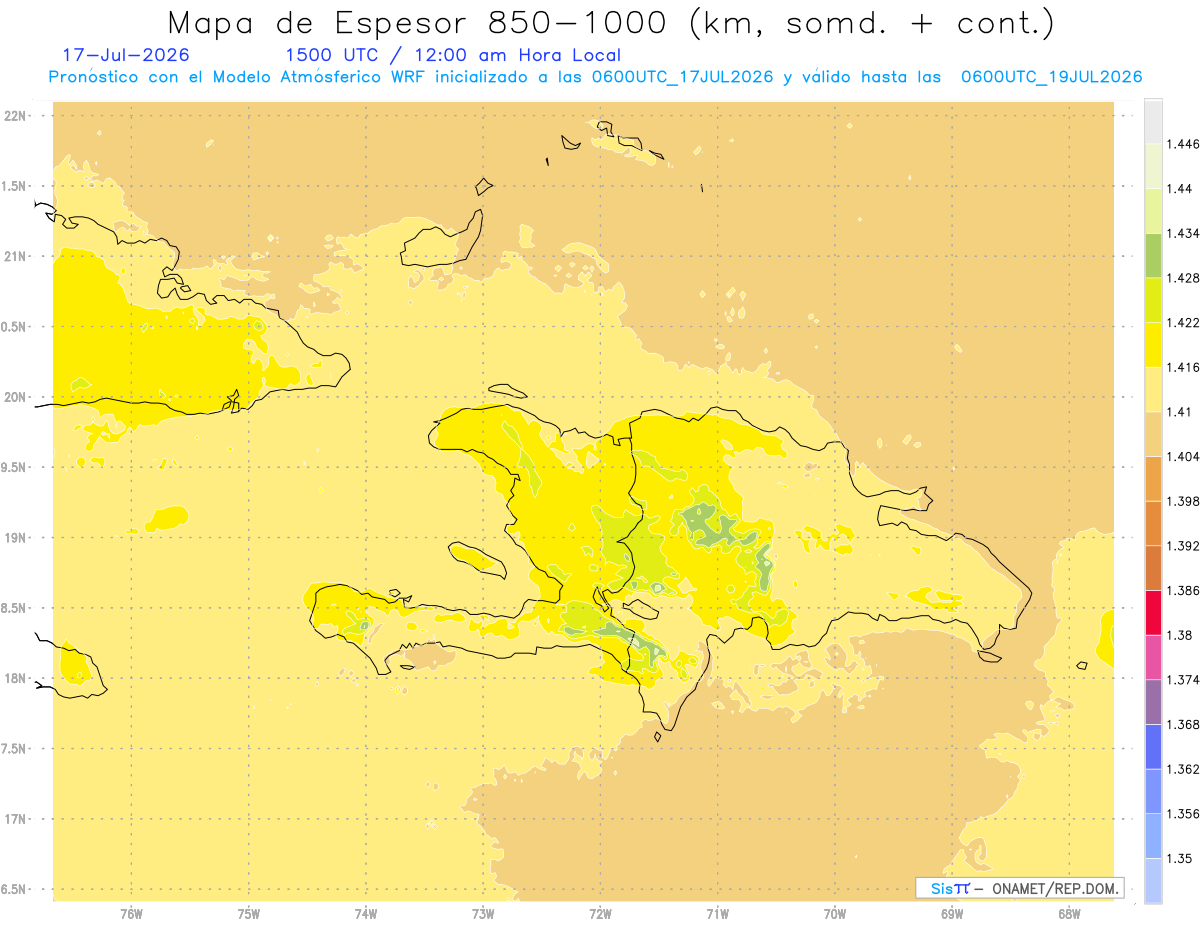Click the '72W' longitude label

[600, 914]
